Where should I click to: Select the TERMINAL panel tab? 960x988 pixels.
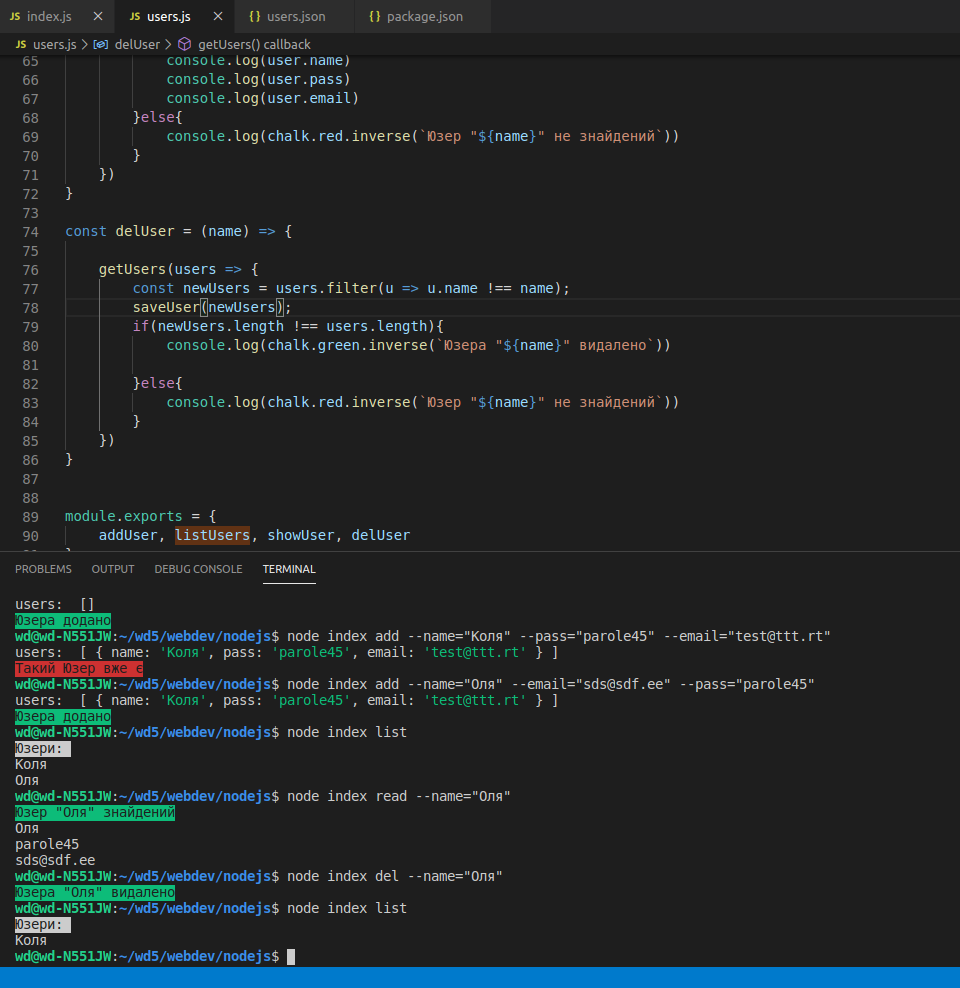coord(289,569)
